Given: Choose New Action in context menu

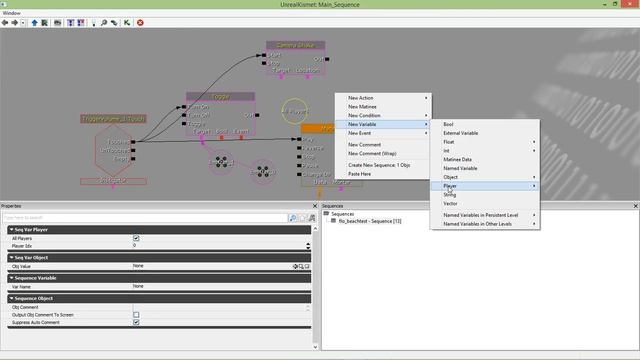Looking at the screenshot, I should point(383,98).
